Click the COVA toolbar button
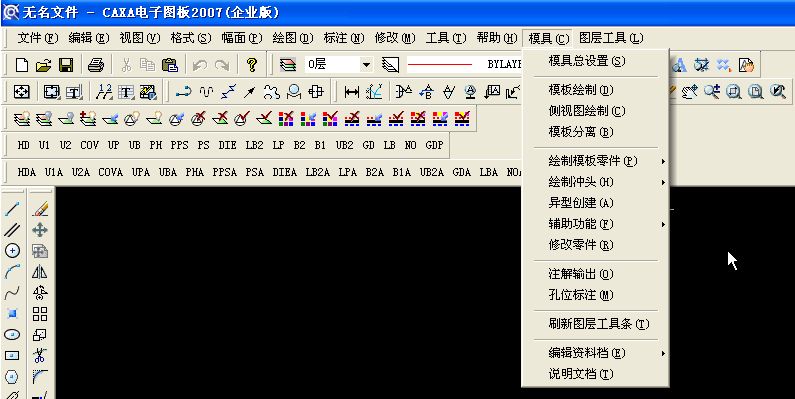795x399 pixels. pos(111,172)
